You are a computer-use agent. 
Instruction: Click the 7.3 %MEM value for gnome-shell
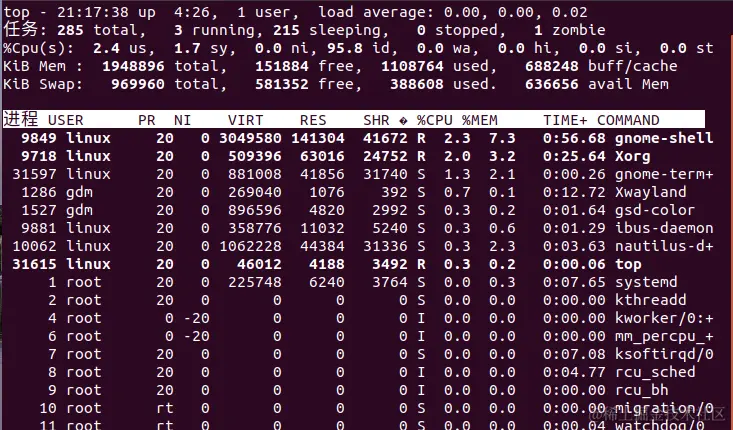(x=502, y=138)
